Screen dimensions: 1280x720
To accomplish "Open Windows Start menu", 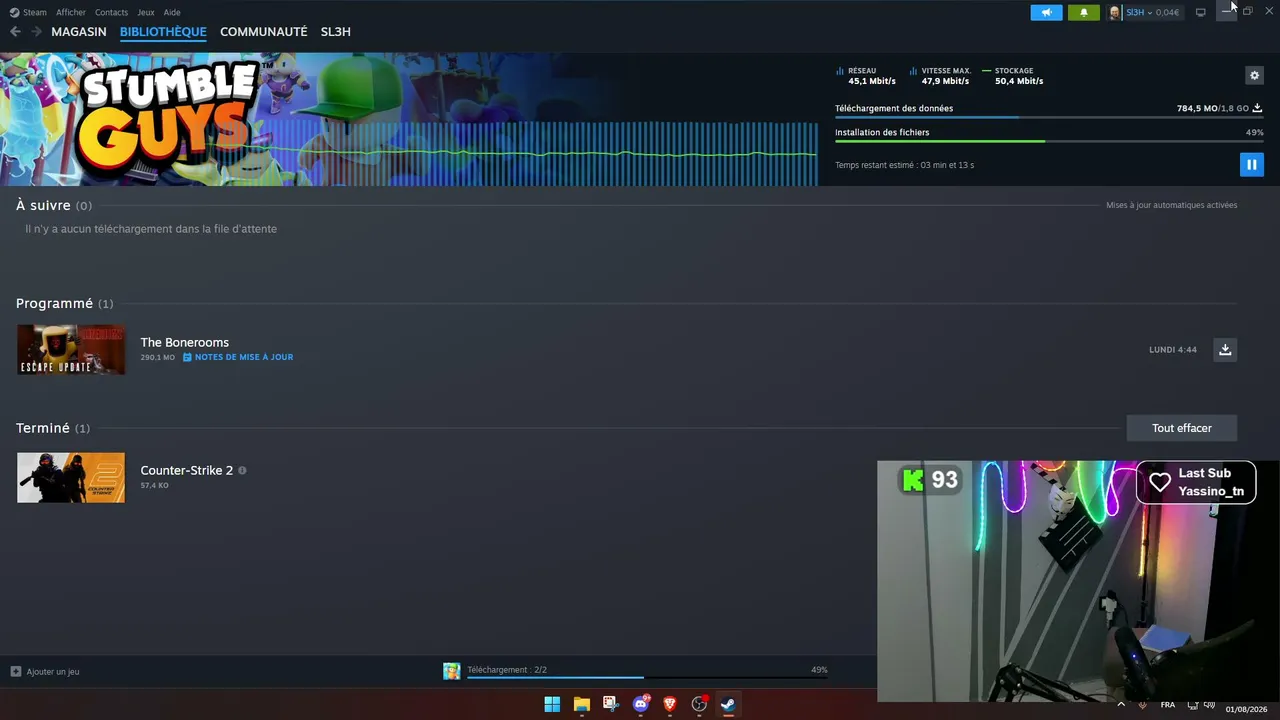I will [x=552, y=704].
